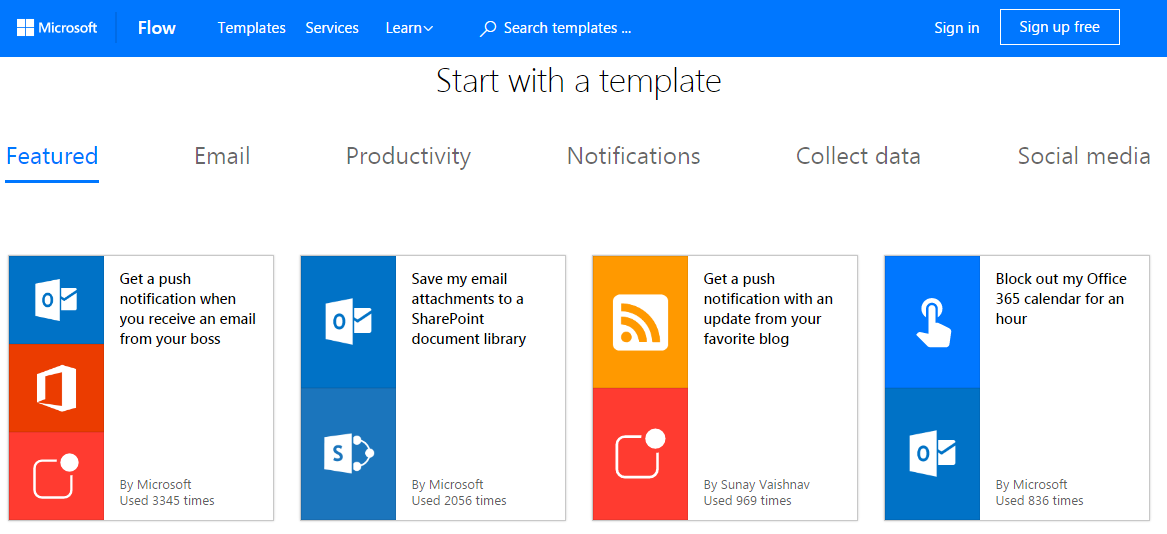Click the Sign in link
1167x534 pixels.
(957, 28)
